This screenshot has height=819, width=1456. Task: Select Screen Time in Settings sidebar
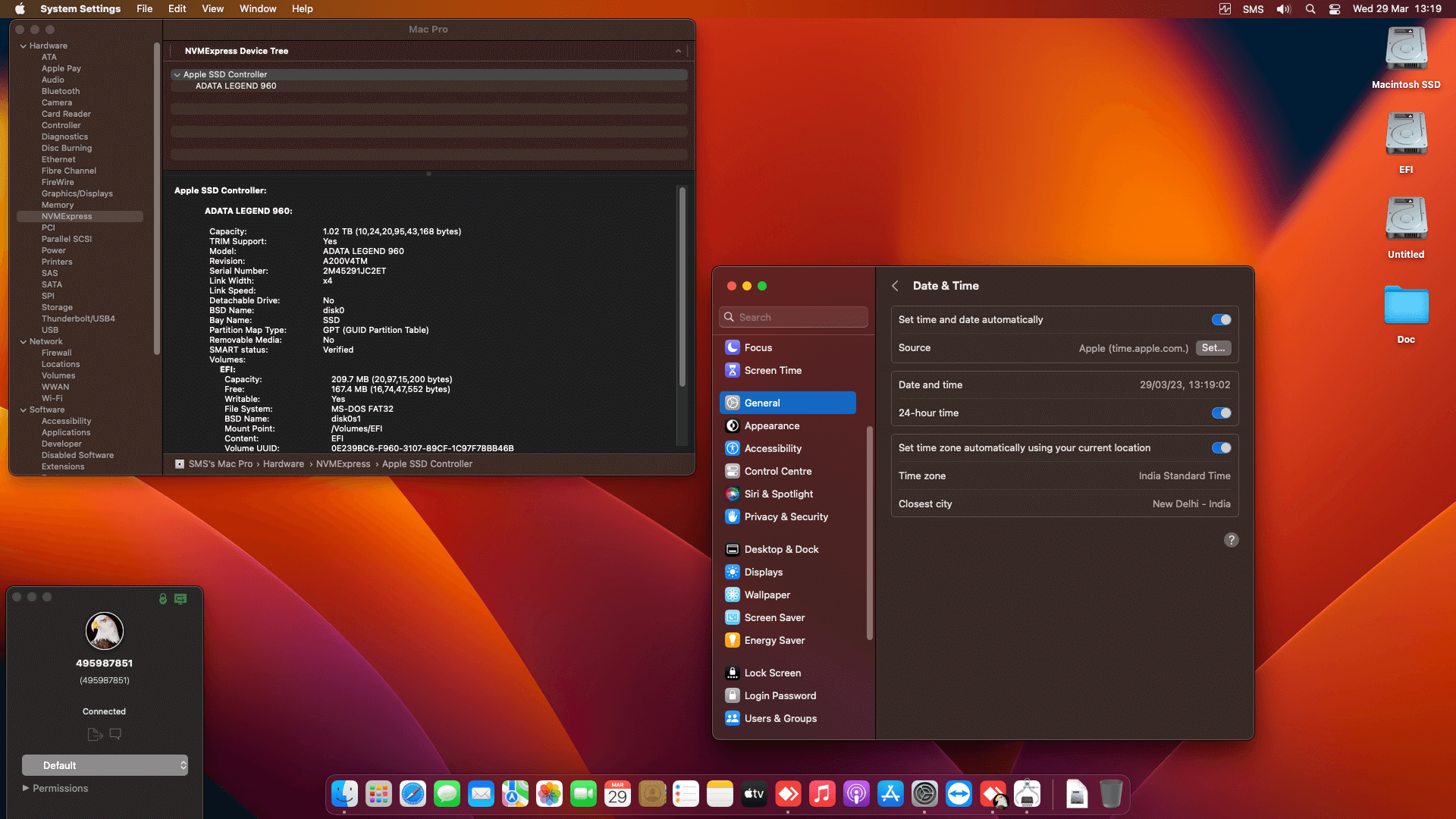[x=788, y=371]
